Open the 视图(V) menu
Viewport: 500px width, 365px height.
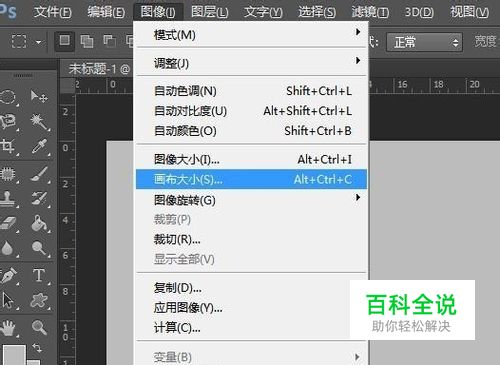470,12
